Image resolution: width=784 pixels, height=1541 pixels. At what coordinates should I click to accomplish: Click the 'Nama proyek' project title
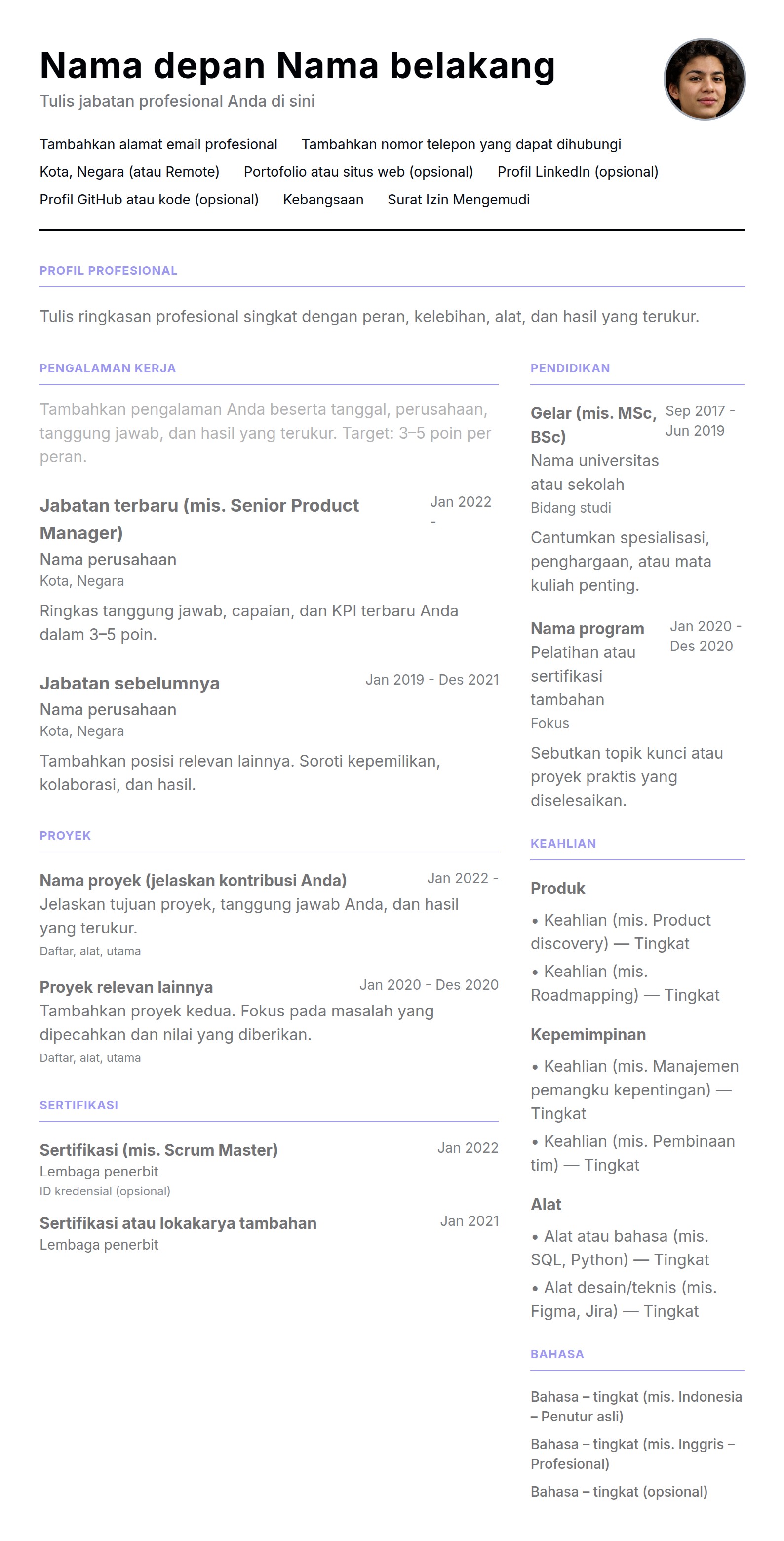pos(193,880)
